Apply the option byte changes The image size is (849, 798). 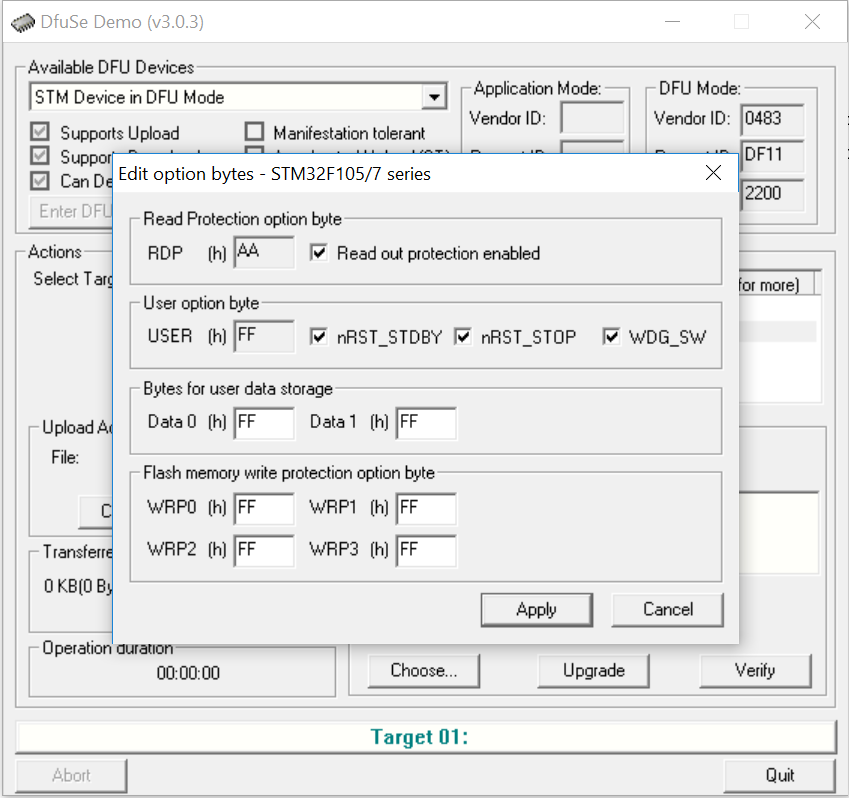tap(537, 610)
